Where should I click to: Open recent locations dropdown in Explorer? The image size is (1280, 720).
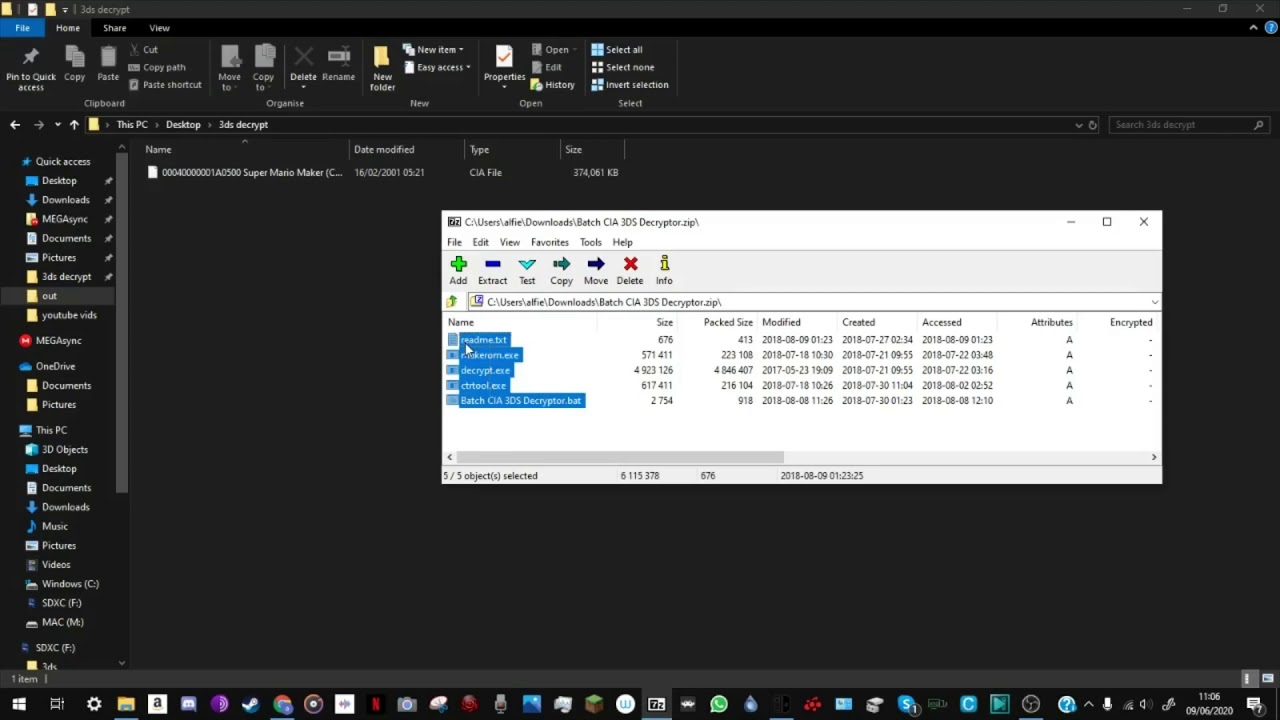57,125
